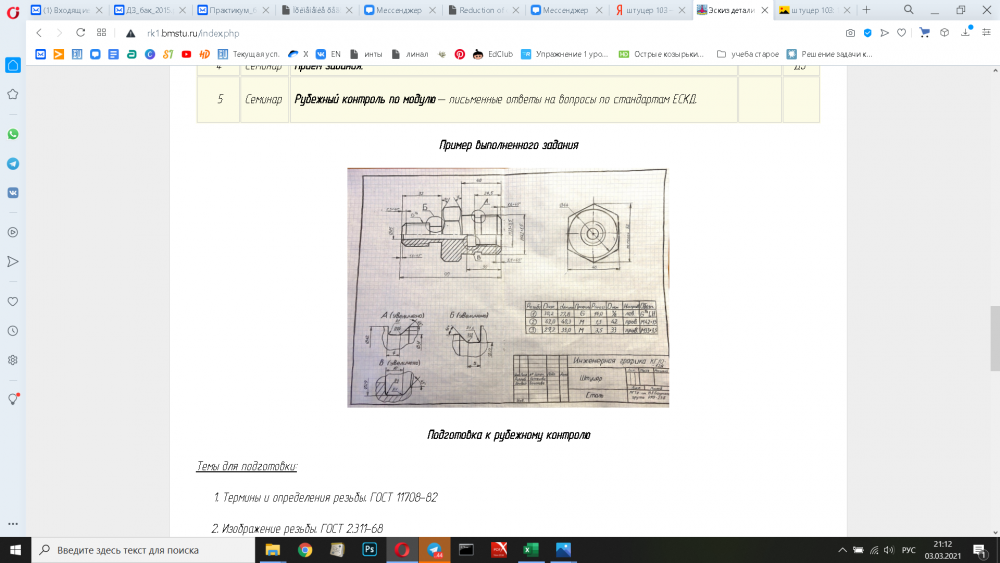
Task: Open the VK EN bookmark
Action: pyautogui.click(x=328, y=54)
